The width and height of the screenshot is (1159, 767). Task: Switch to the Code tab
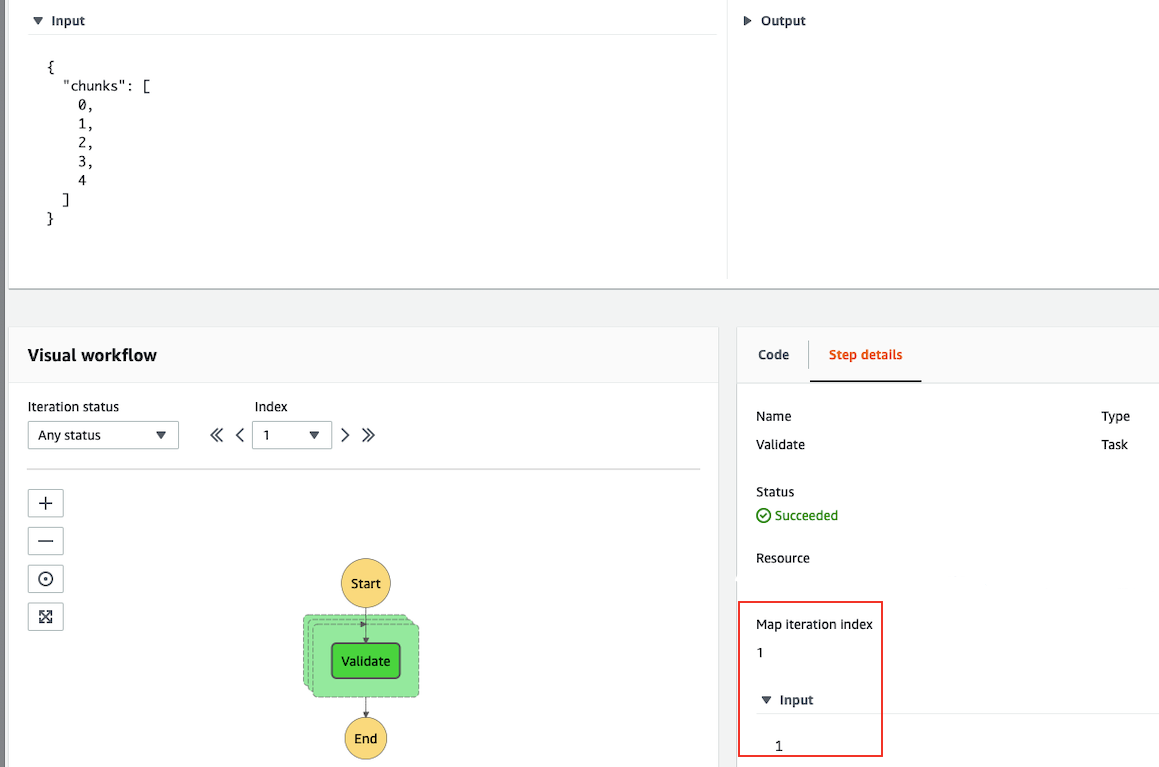click(773, 354)
